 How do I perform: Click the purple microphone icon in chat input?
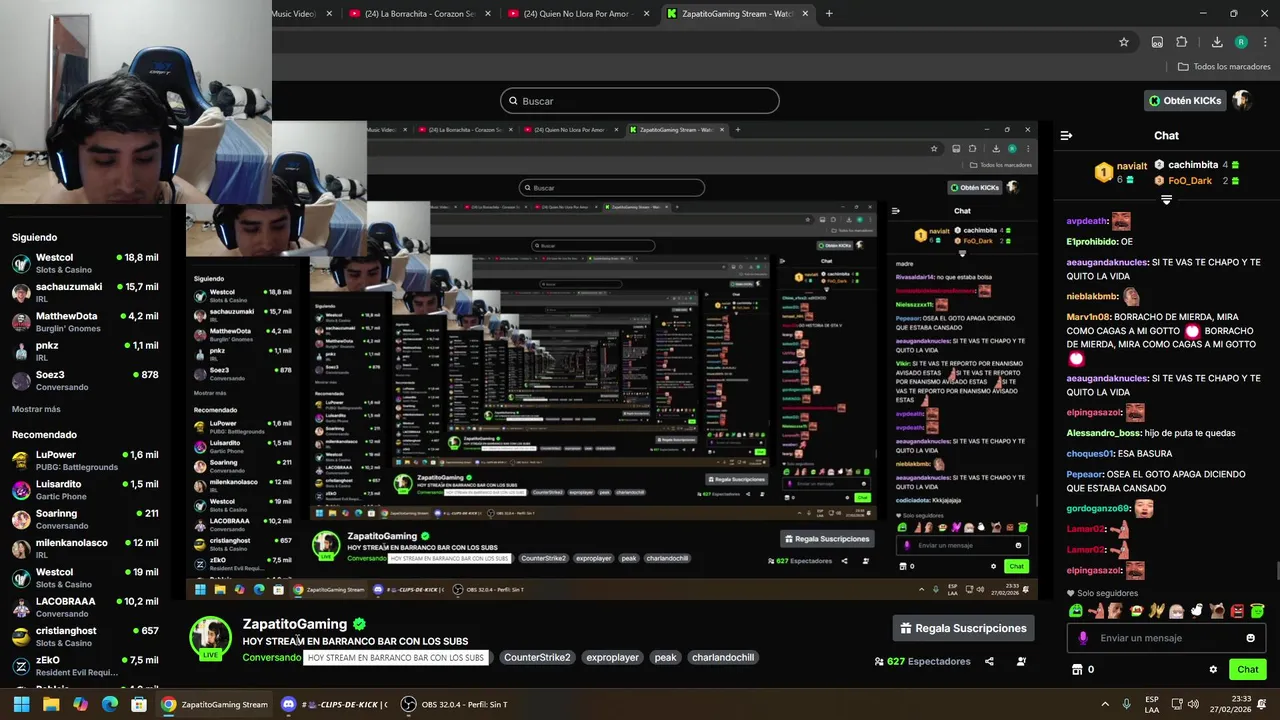tap(1083, 638)
